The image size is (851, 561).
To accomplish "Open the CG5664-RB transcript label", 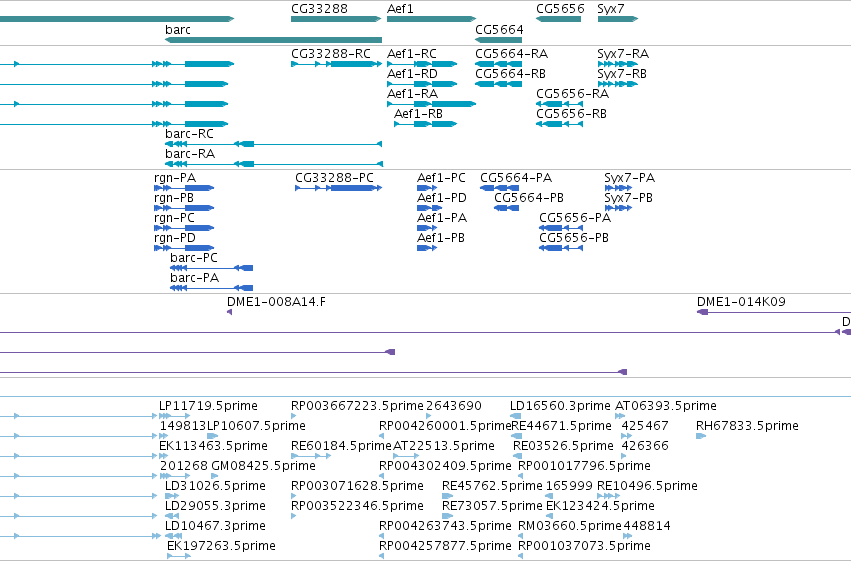I will pyautogui.click(x=510, y=74).
